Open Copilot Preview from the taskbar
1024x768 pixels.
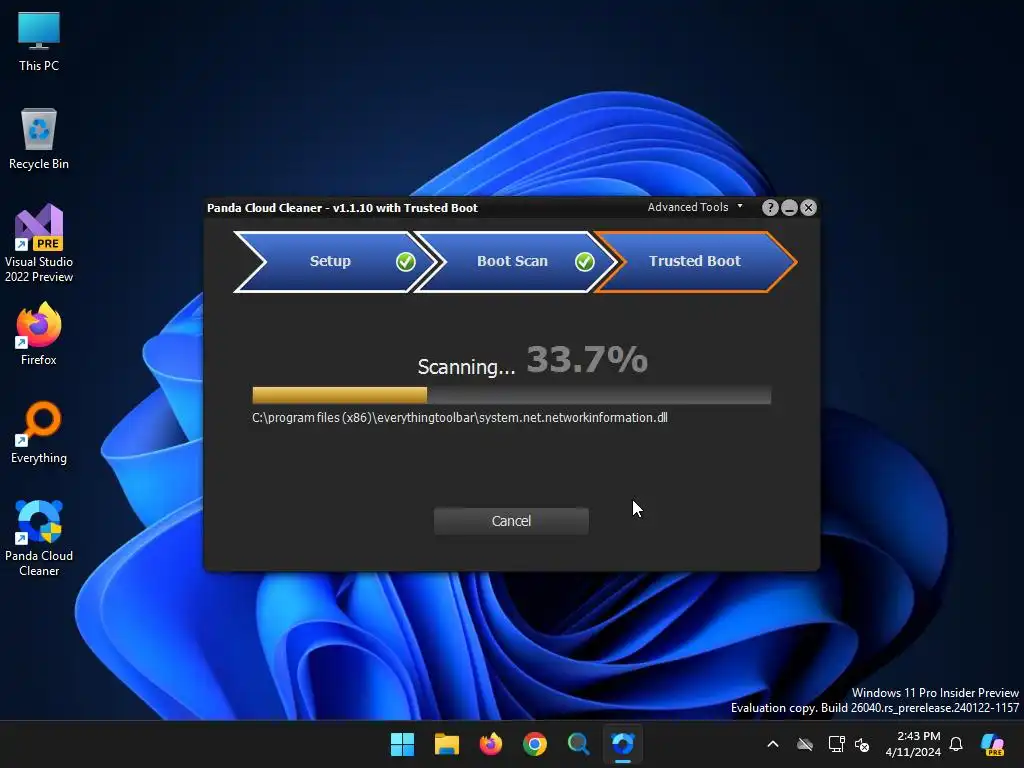coord(993,744)
